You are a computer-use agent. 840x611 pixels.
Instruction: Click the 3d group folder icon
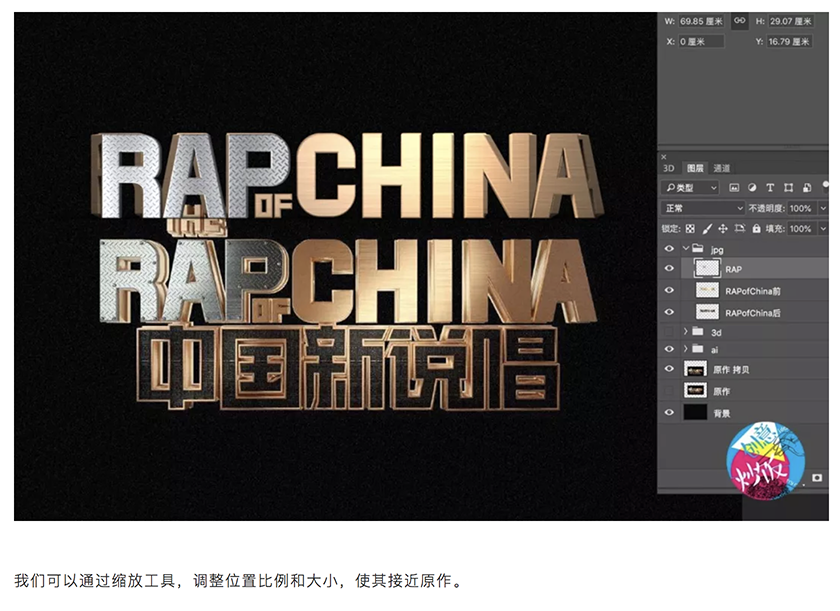698,331
